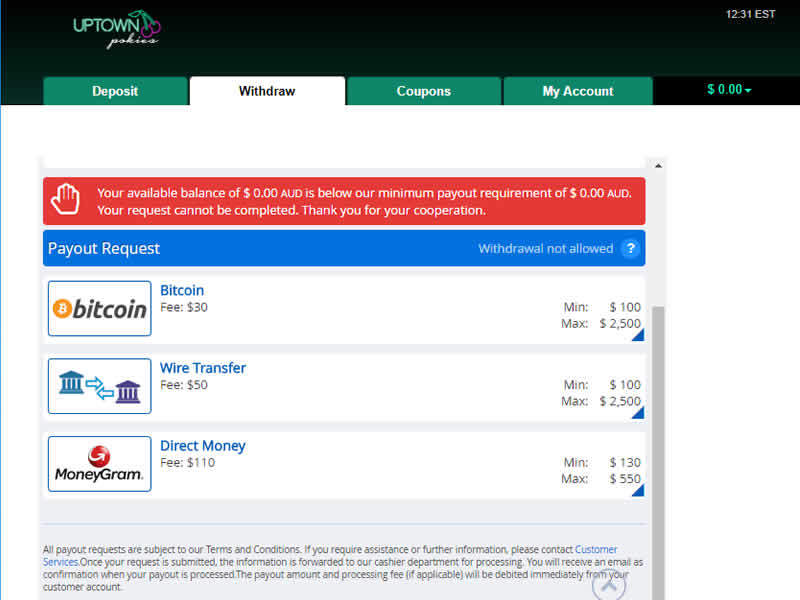Click the 12:31 EST clock text
The height and width of the screenshot is (600, 800).
(x=751, y=14)
